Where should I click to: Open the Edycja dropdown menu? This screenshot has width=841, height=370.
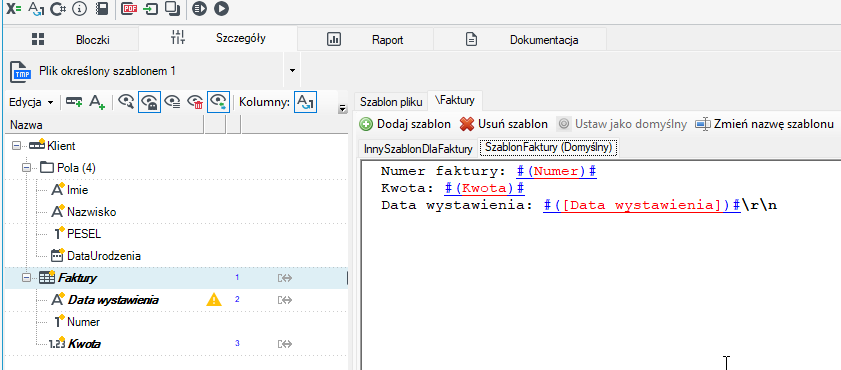32,102
